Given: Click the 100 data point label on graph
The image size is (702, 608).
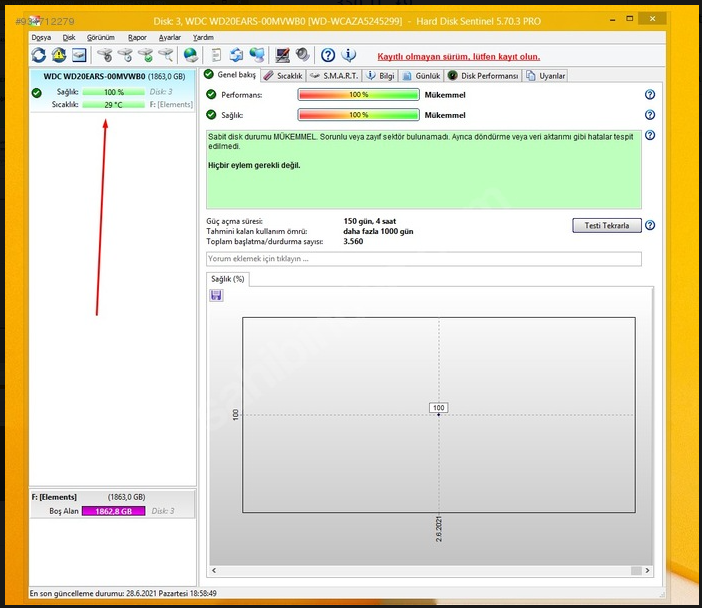Looking at the screenshot, I should (x=438, y=407).
